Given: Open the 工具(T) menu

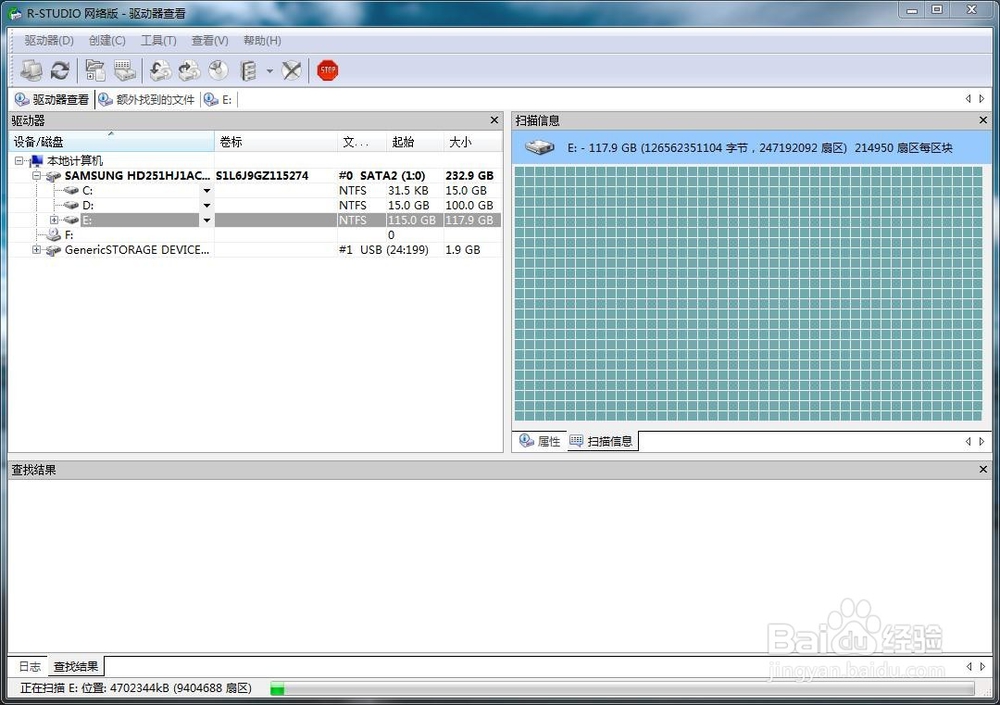Looking at the screenshot, I should (158, 40).
